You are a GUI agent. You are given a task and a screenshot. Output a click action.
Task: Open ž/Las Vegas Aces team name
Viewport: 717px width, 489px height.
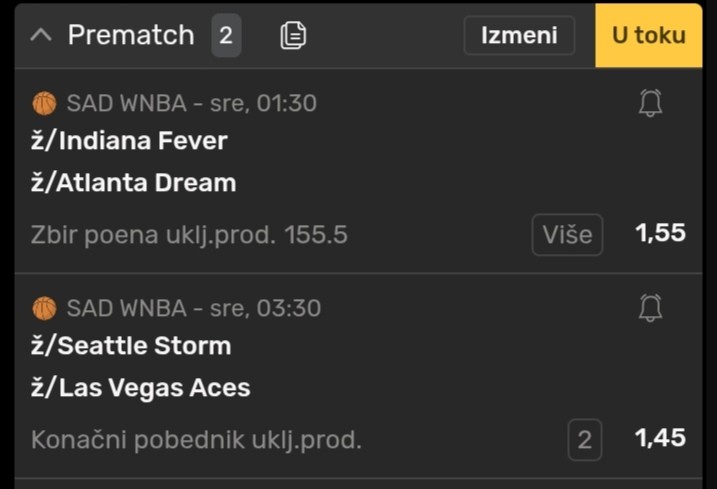pos(140,388)
